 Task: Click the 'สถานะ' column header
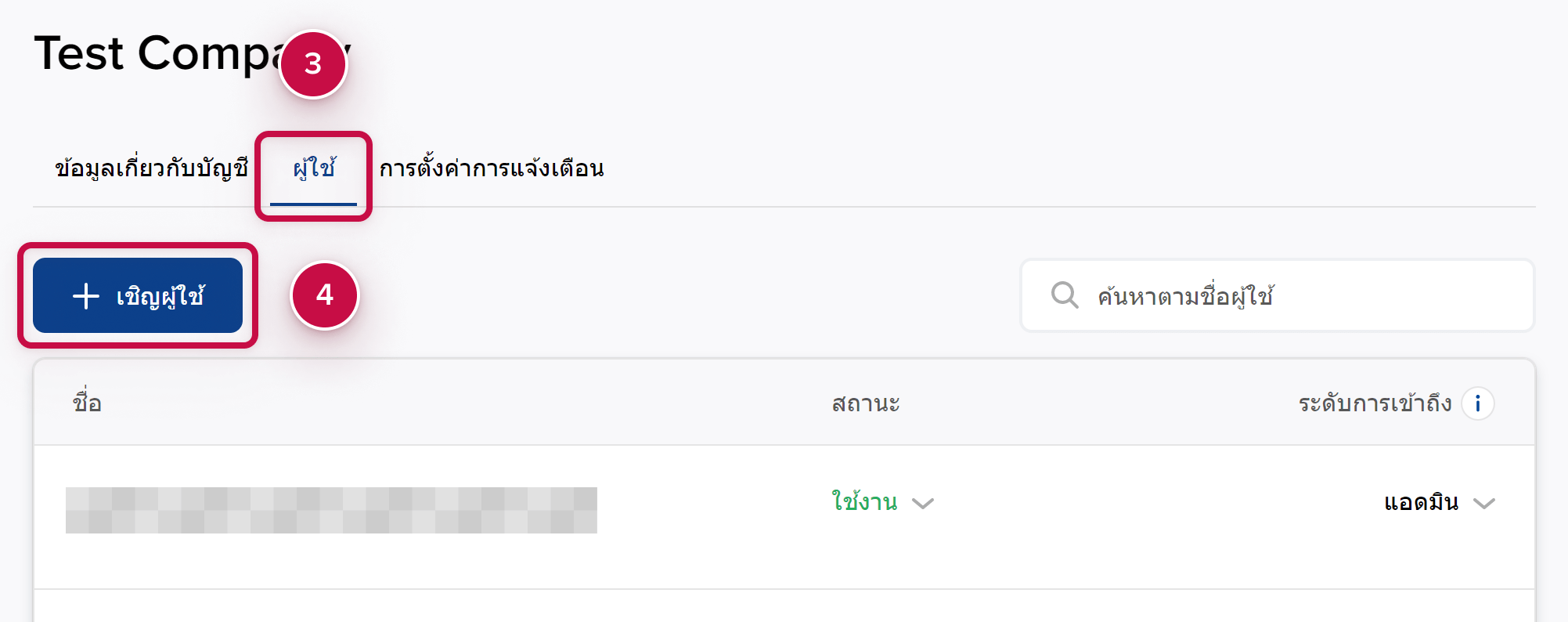pos(866,403)
